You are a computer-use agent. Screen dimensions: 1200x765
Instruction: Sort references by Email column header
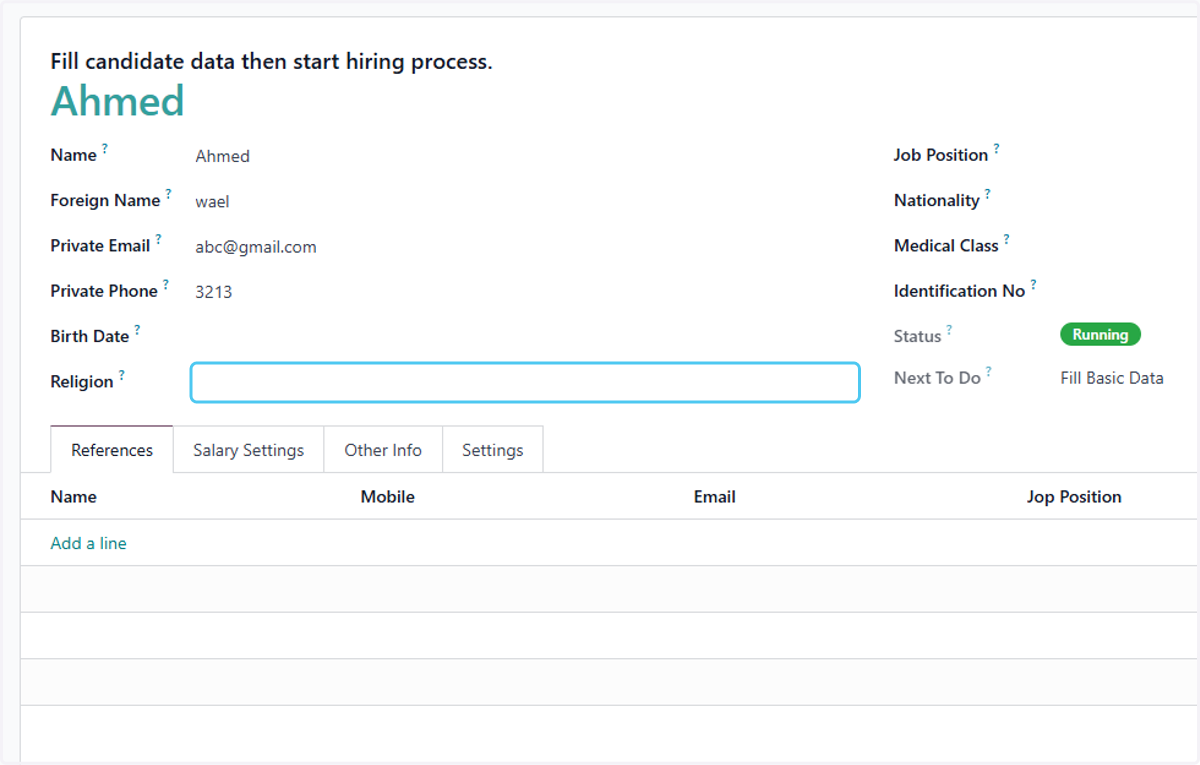pyautogui.click(x=715, y=496)
